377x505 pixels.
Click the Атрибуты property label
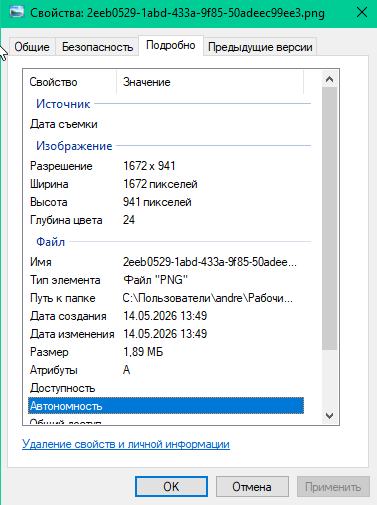[54, 370]
